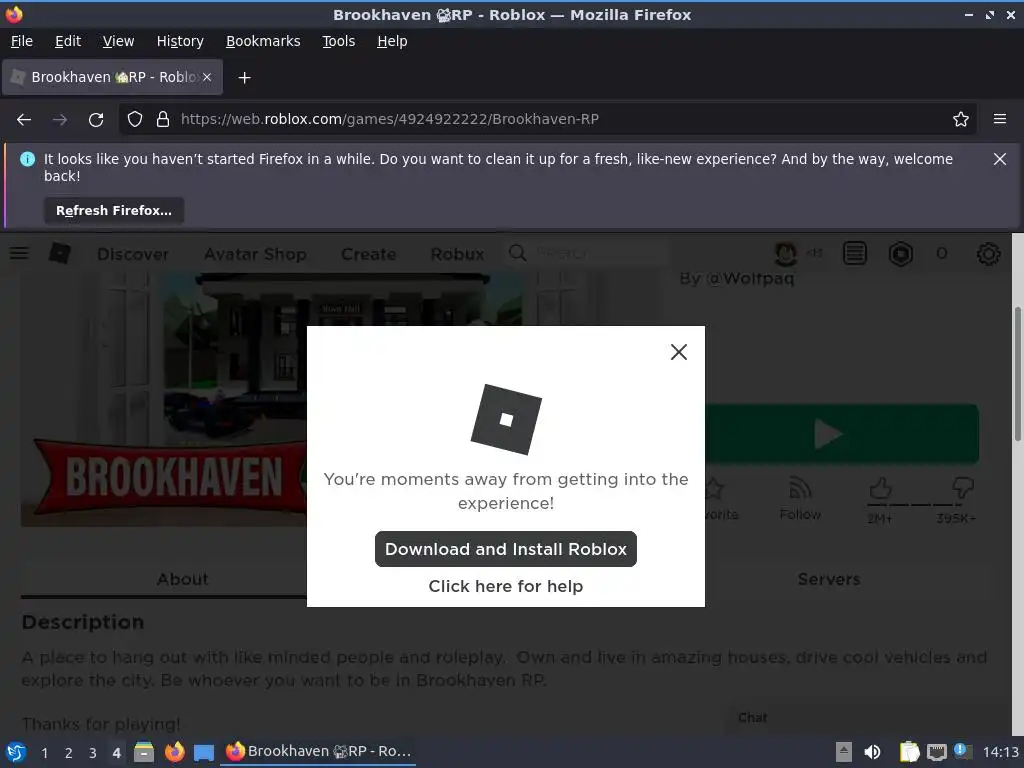Open the desktop start menu icon

click(x=16, y=752)
